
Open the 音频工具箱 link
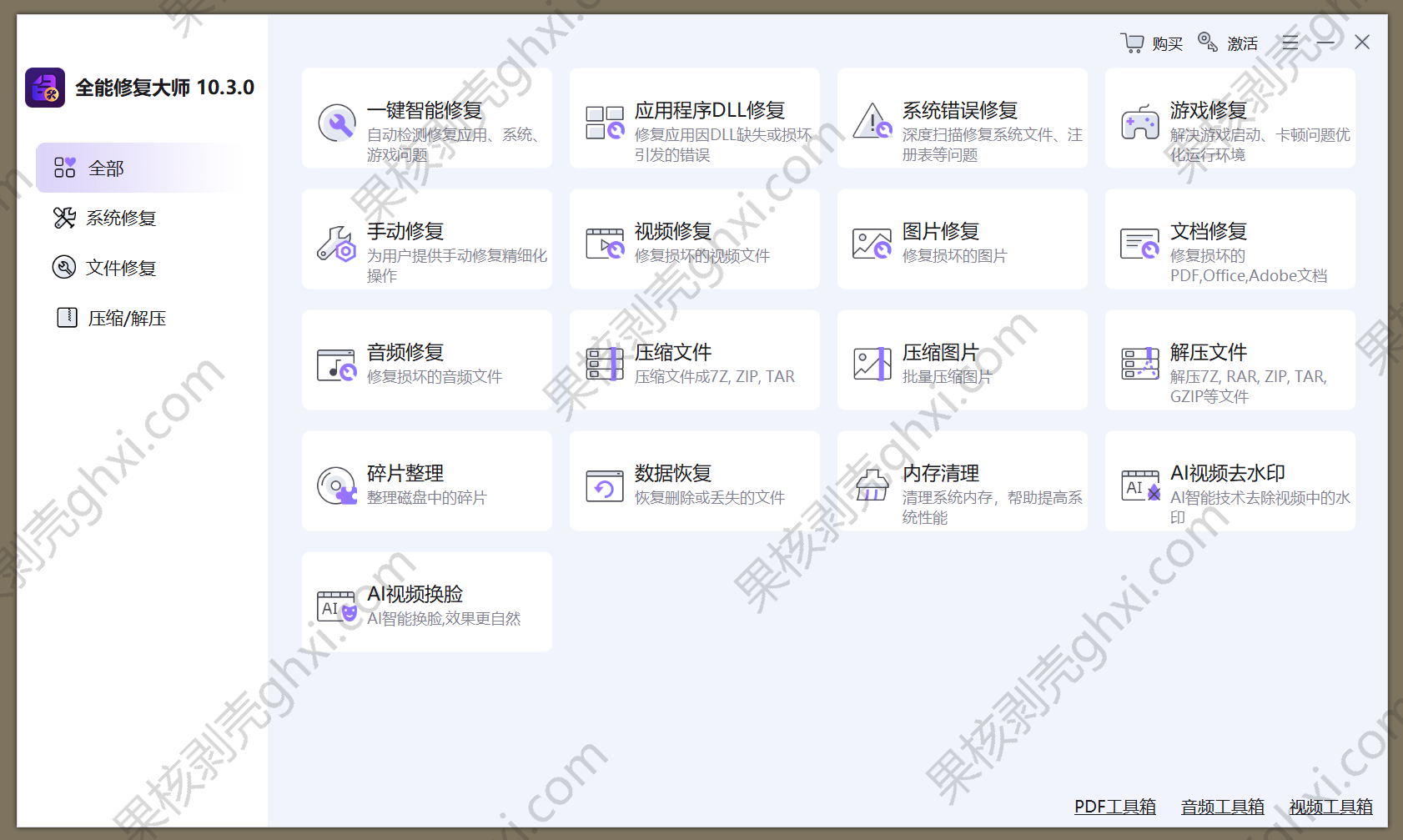click(1223, 807)
